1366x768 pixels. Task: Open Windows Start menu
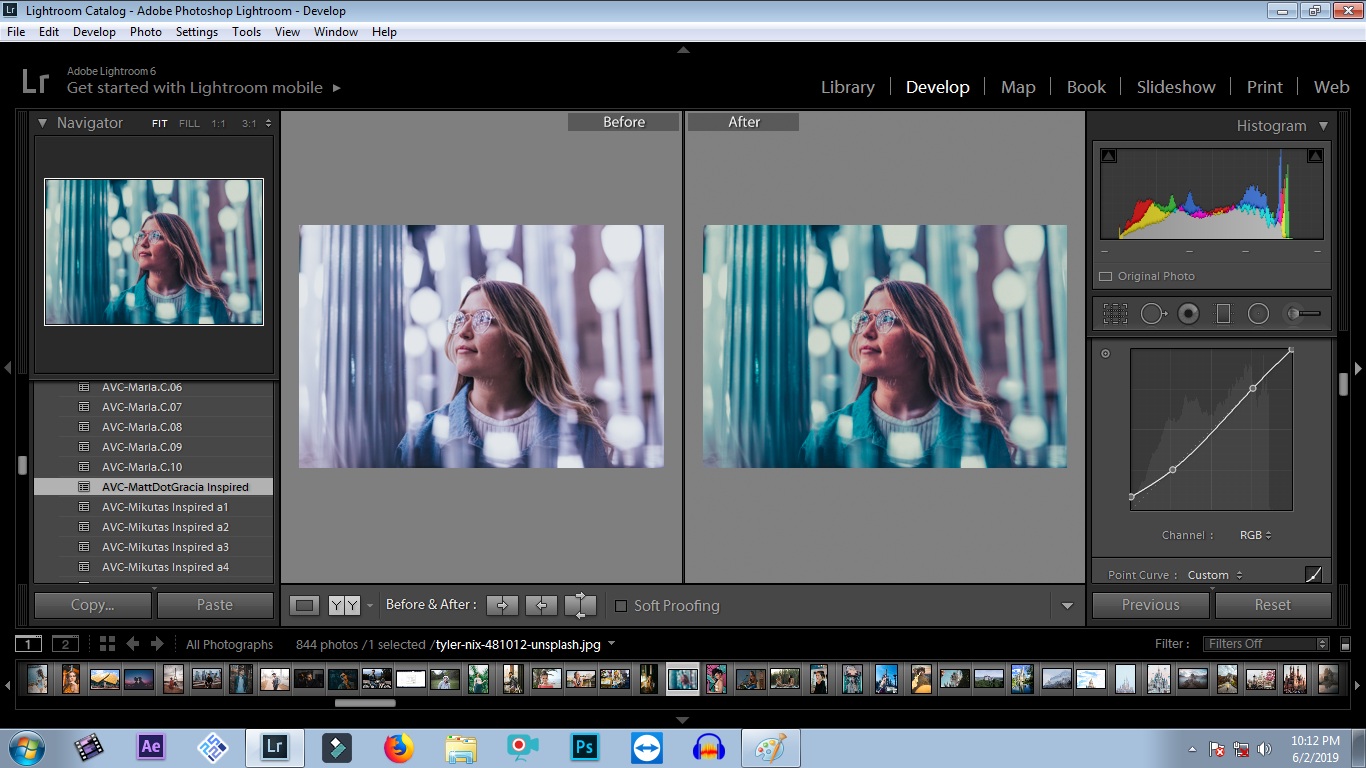[25, 747]
